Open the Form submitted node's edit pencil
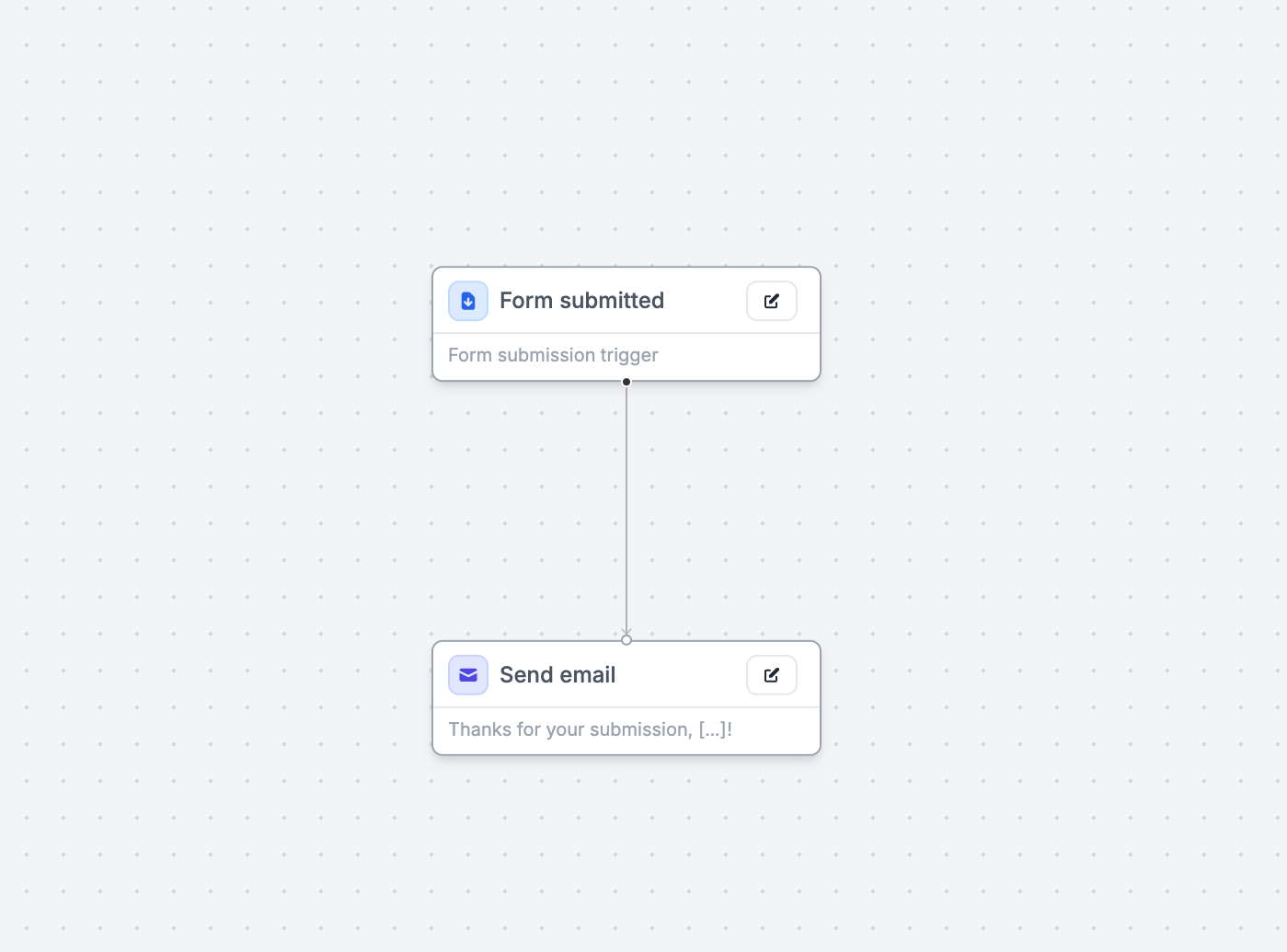Image resolution: width=1287 pixels, height=952 pixels. click(x=772, y=301)
